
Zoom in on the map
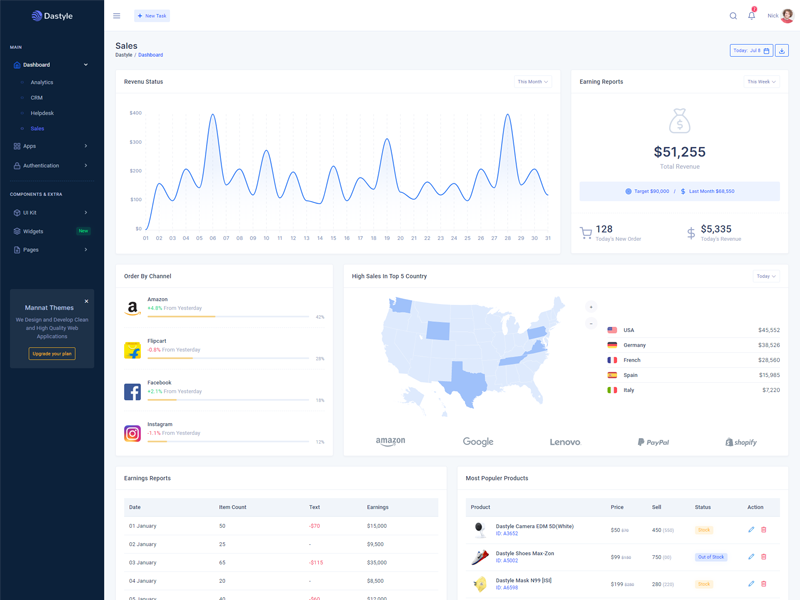[591, 307]
